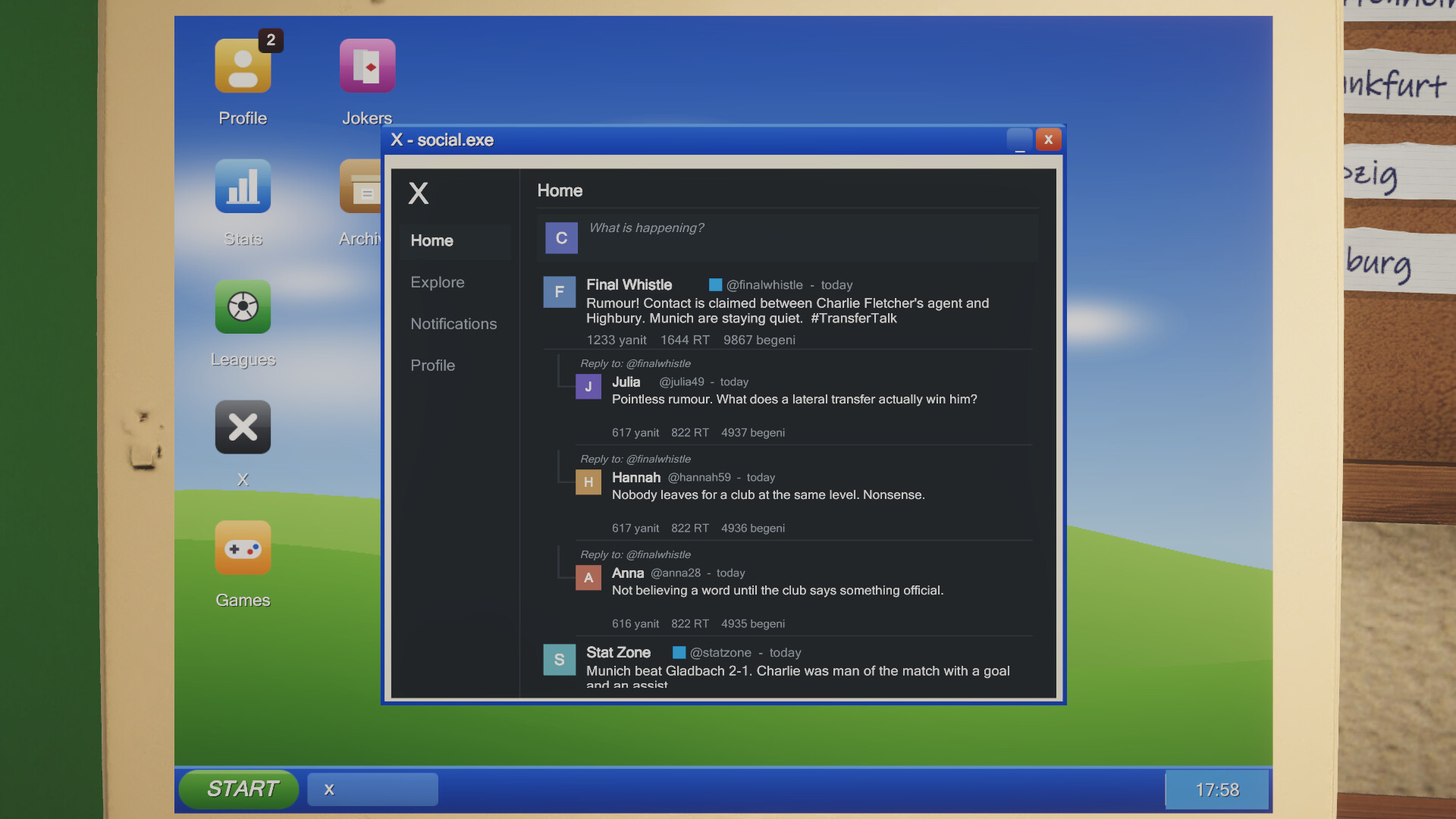Click the 'What is happening?' compose field
The height and width of the screenshot is (819, 1456).
pyautogui.click(x=788, y=238)
